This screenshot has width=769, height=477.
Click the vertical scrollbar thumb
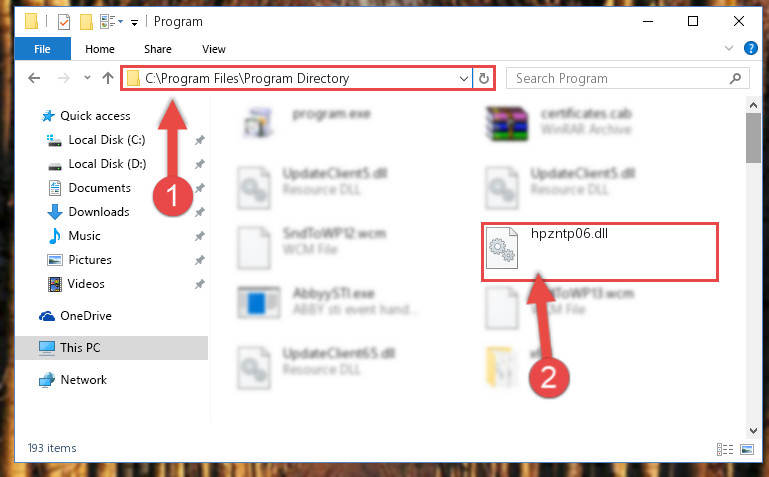tap(753, 138)
